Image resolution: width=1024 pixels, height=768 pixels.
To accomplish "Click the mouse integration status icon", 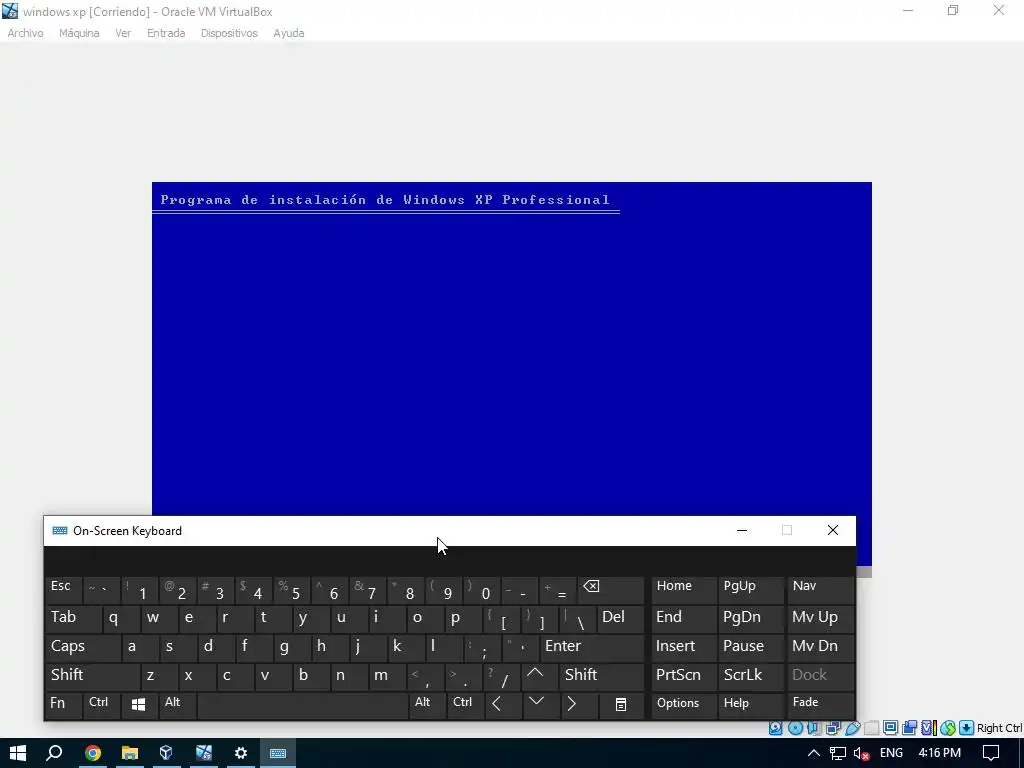I will point(948,728).
